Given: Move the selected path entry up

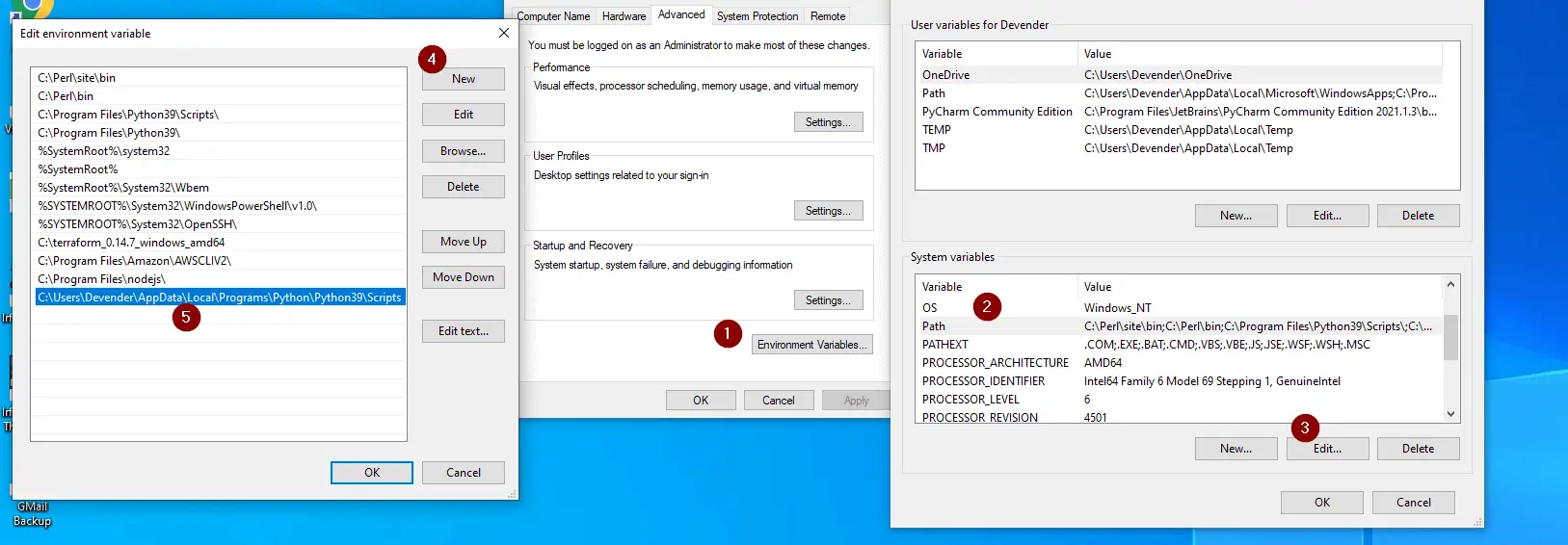Looking at the screenshot, I should (x=463, y=242).
